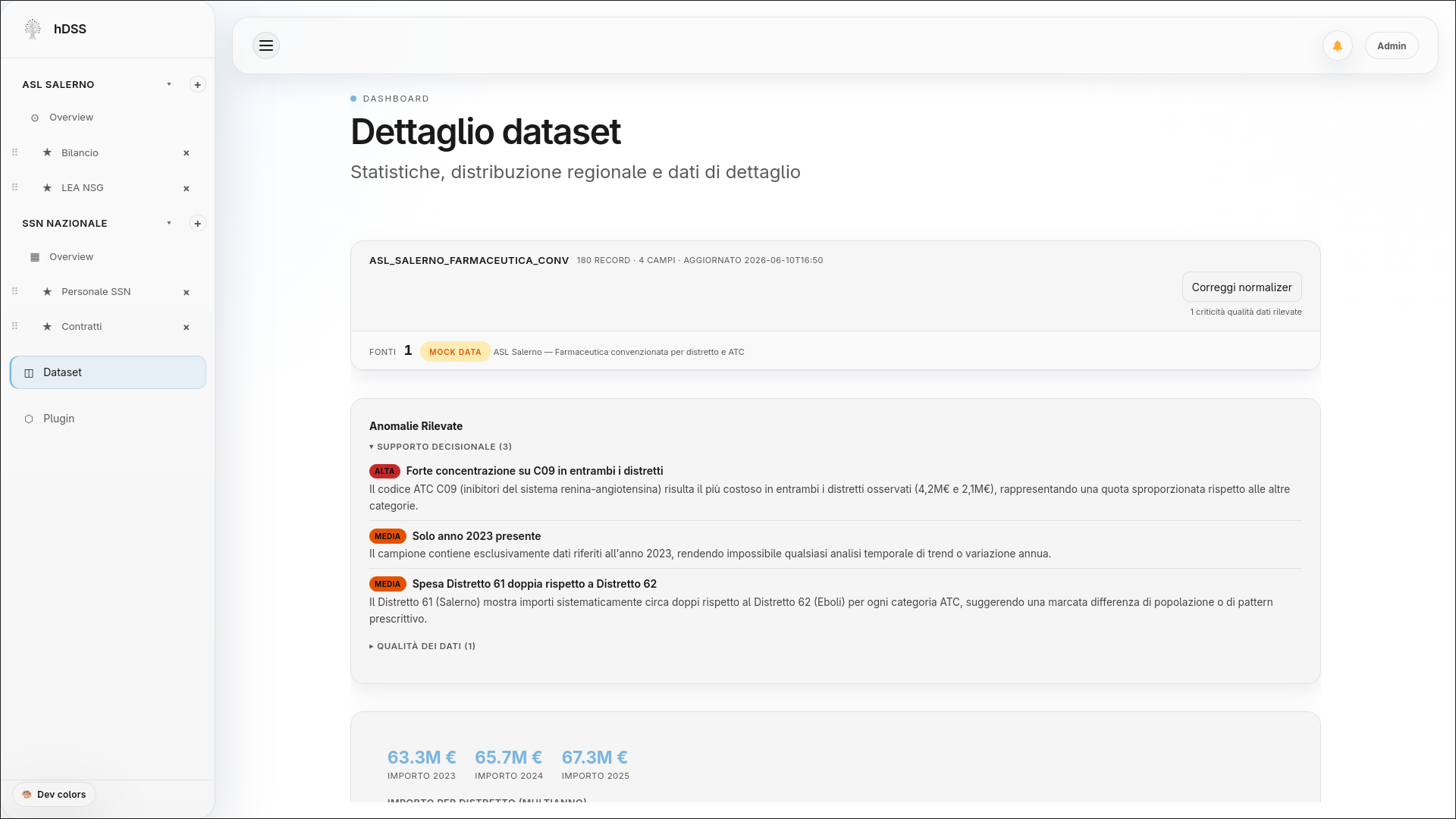Screen dimensions: 1456x819
Task: Click the 67.3M € Importo 2025 value
Action: click(x=595, y=758)
